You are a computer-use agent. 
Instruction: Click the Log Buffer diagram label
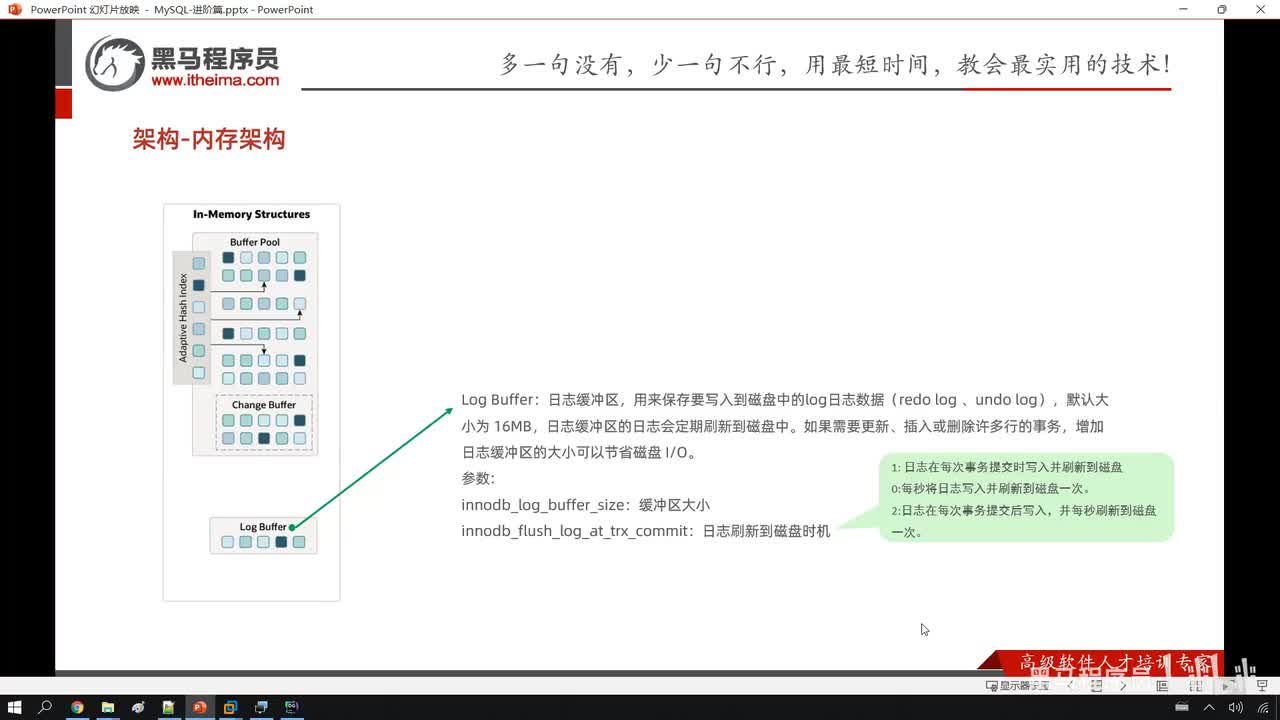click(x=263, y=527)
